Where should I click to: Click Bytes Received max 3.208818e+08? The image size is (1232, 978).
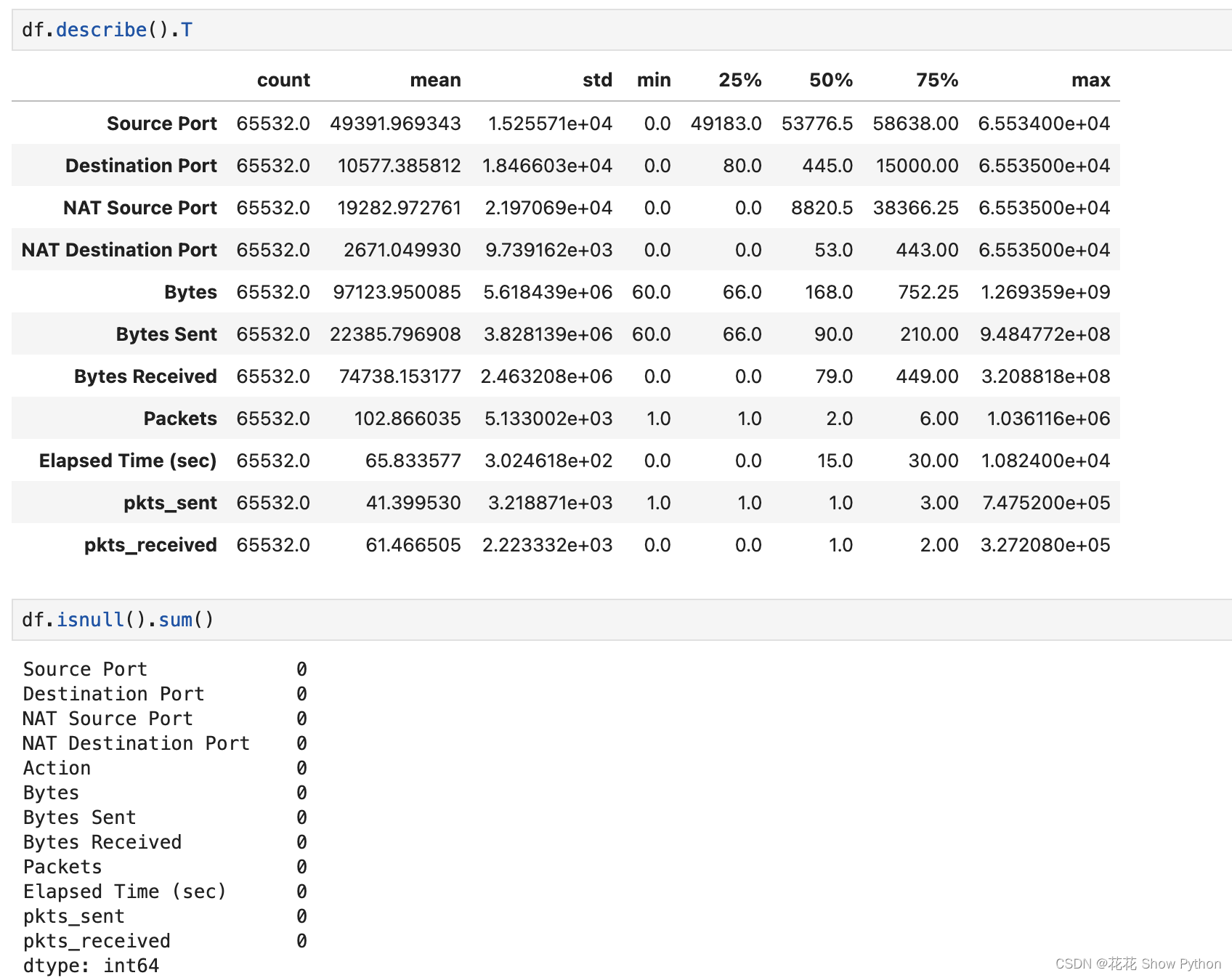(1045, 376)
